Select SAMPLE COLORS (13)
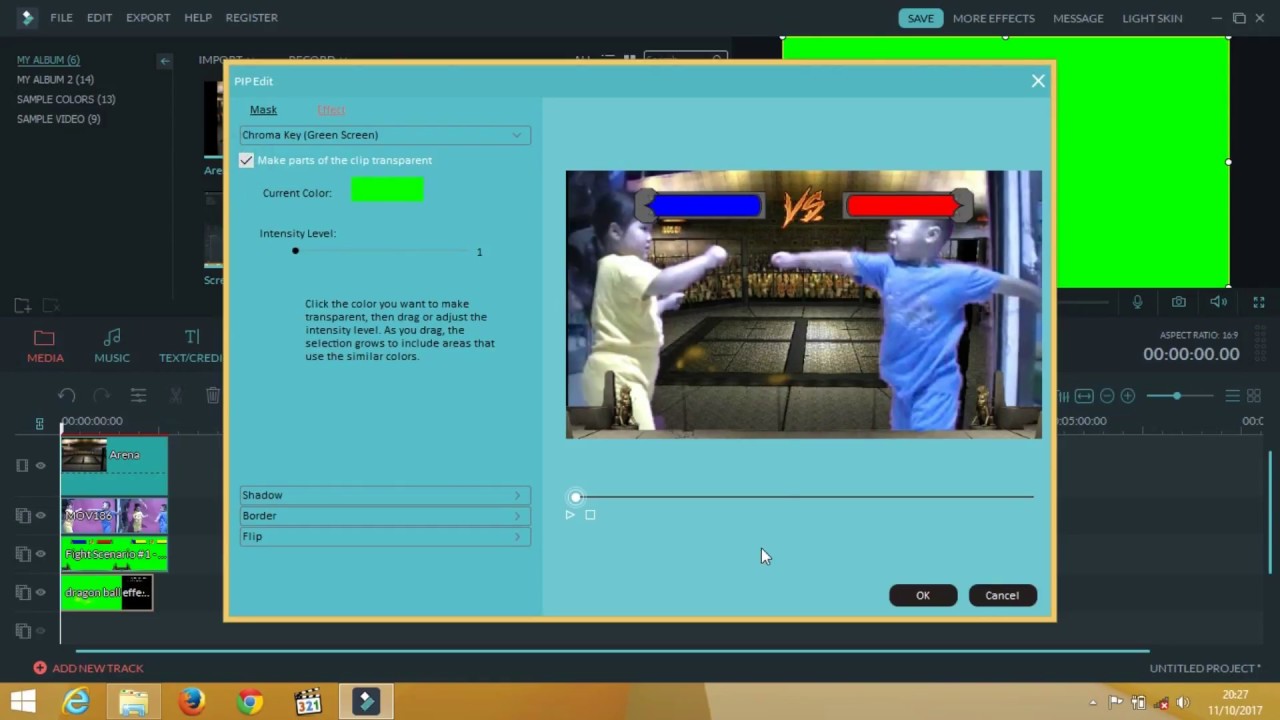1280x720 pixels. [66, 99]
